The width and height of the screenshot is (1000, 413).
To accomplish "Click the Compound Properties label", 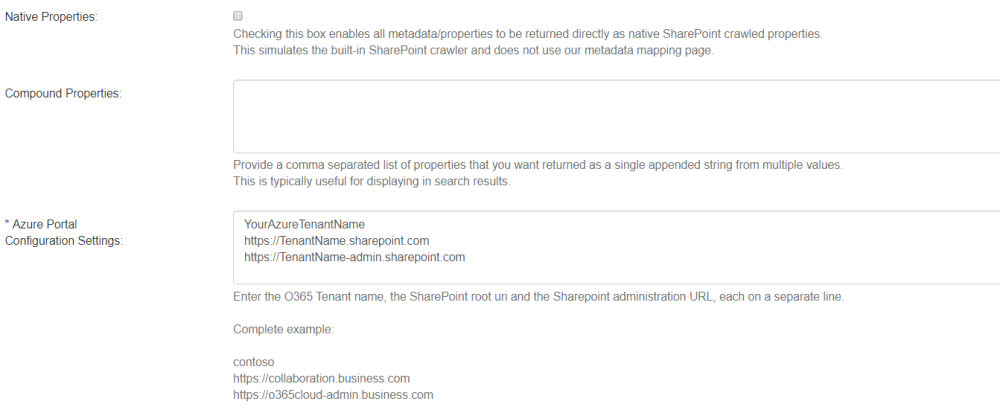I will point(63,93).
